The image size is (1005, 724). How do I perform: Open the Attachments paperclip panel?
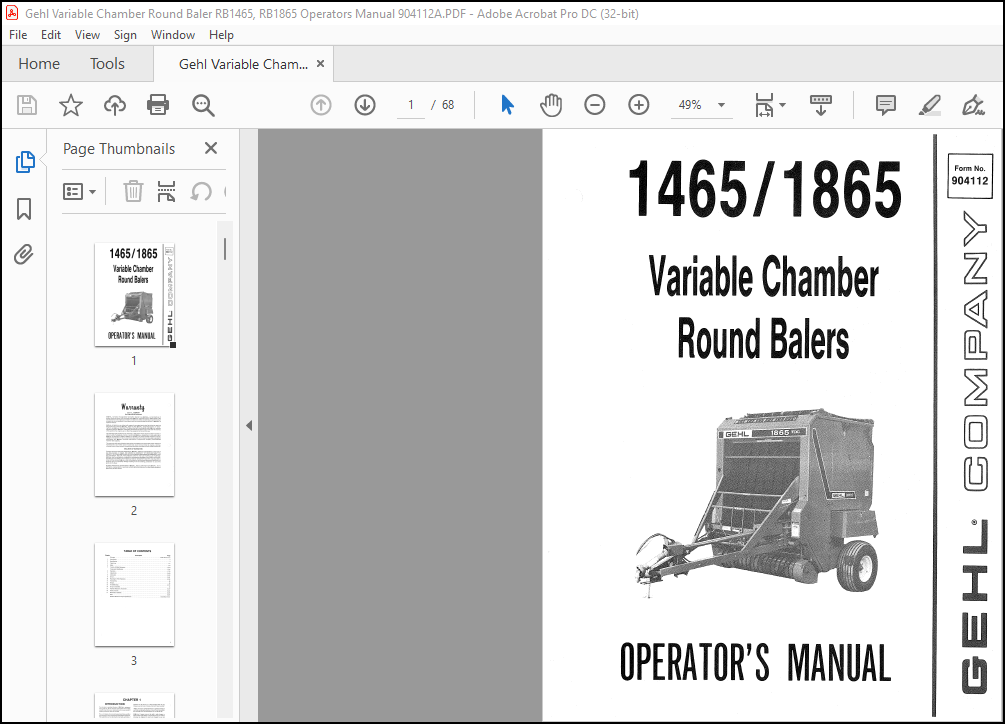24,254
